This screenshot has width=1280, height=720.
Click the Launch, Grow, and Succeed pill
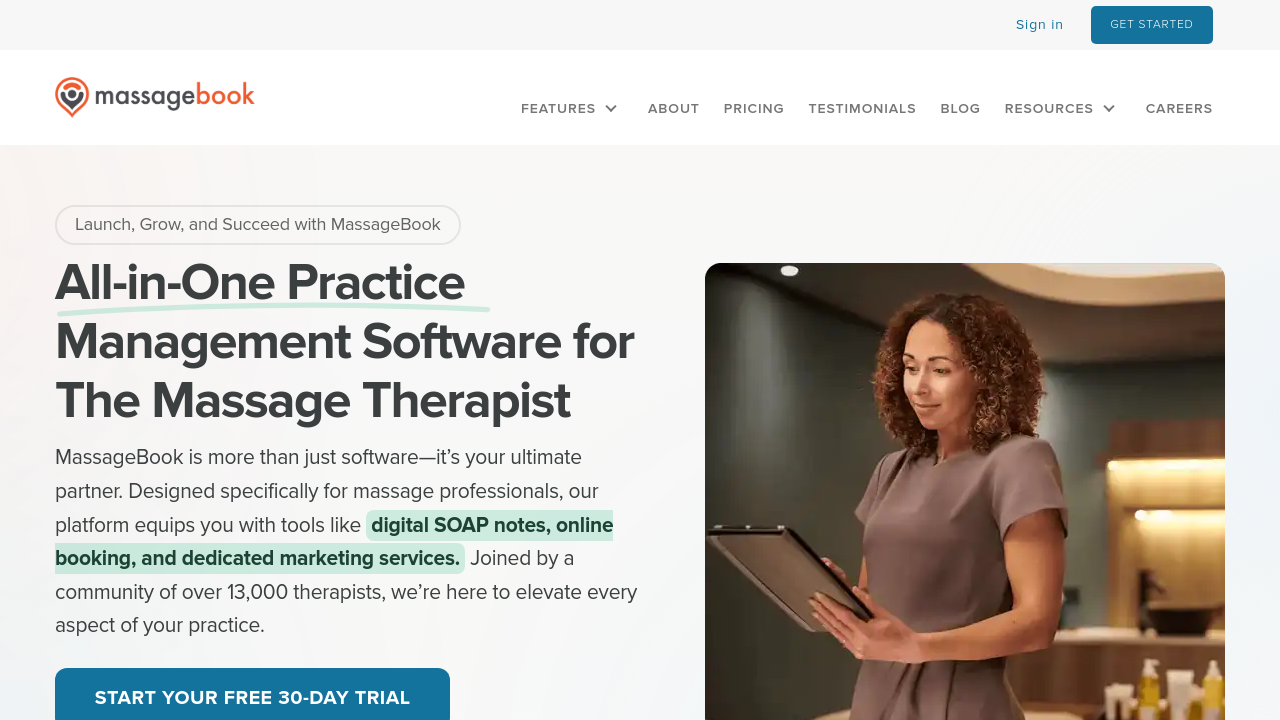click(x=258, y=225)
